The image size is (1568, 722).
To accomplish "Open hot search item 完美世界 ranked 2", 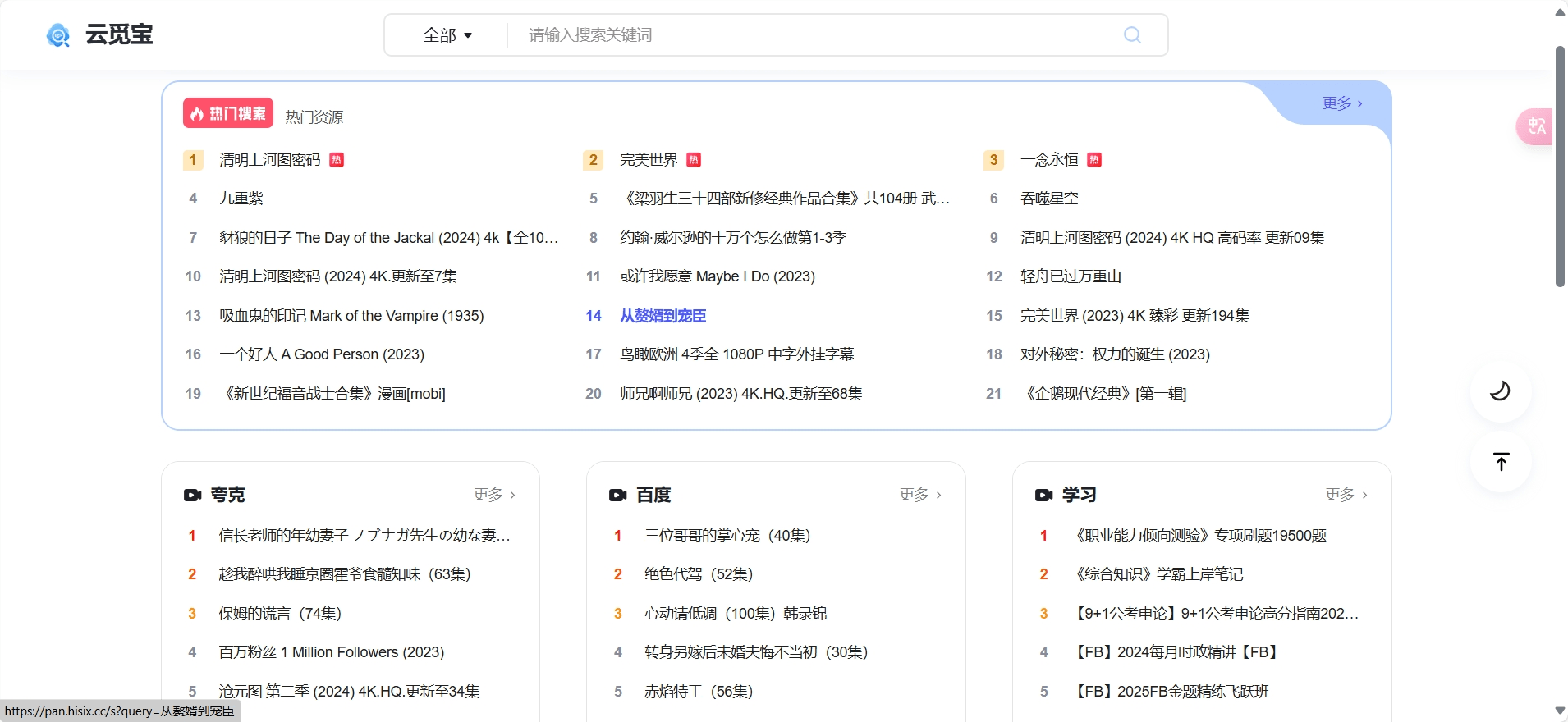I will (649, 160).
